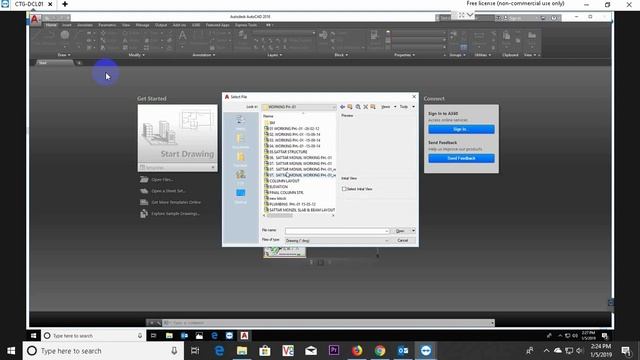Click the file list horizontal scrollbar
This screenshot has width=640, height=360.
click(280, 216)
